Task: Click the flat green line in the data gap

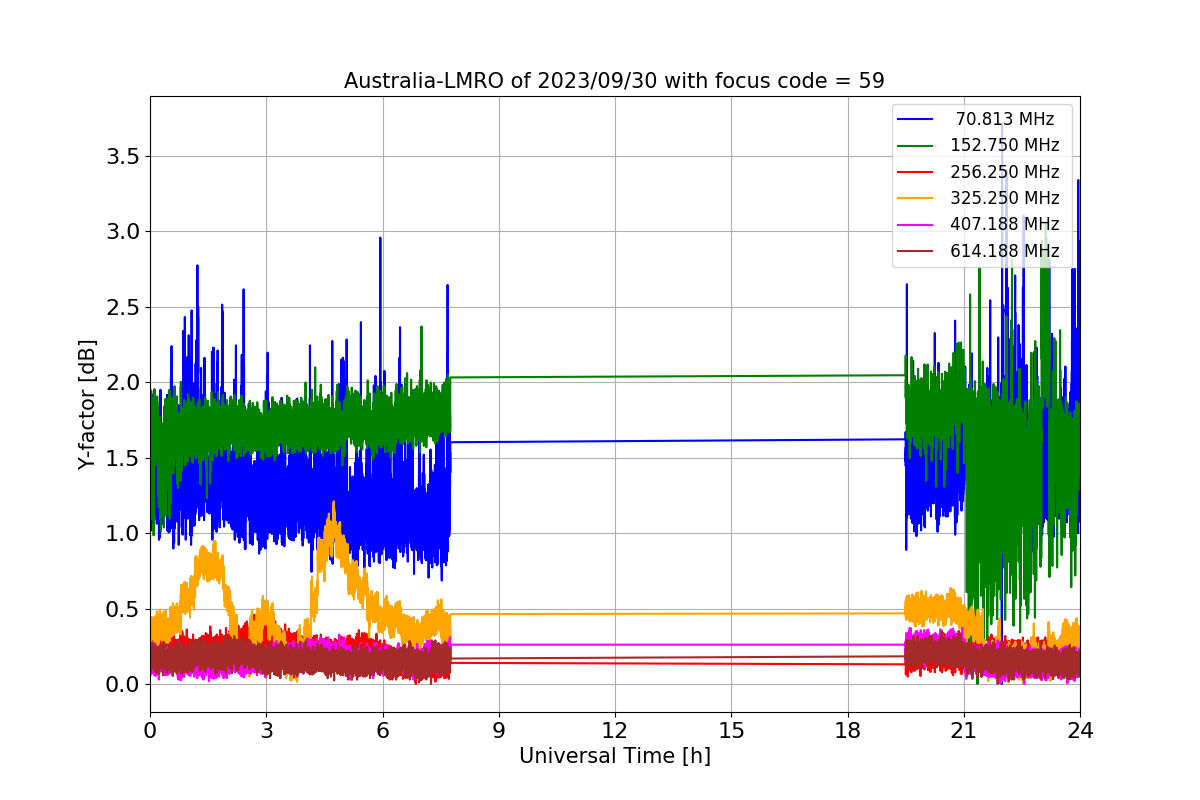Action: point(678,376)
